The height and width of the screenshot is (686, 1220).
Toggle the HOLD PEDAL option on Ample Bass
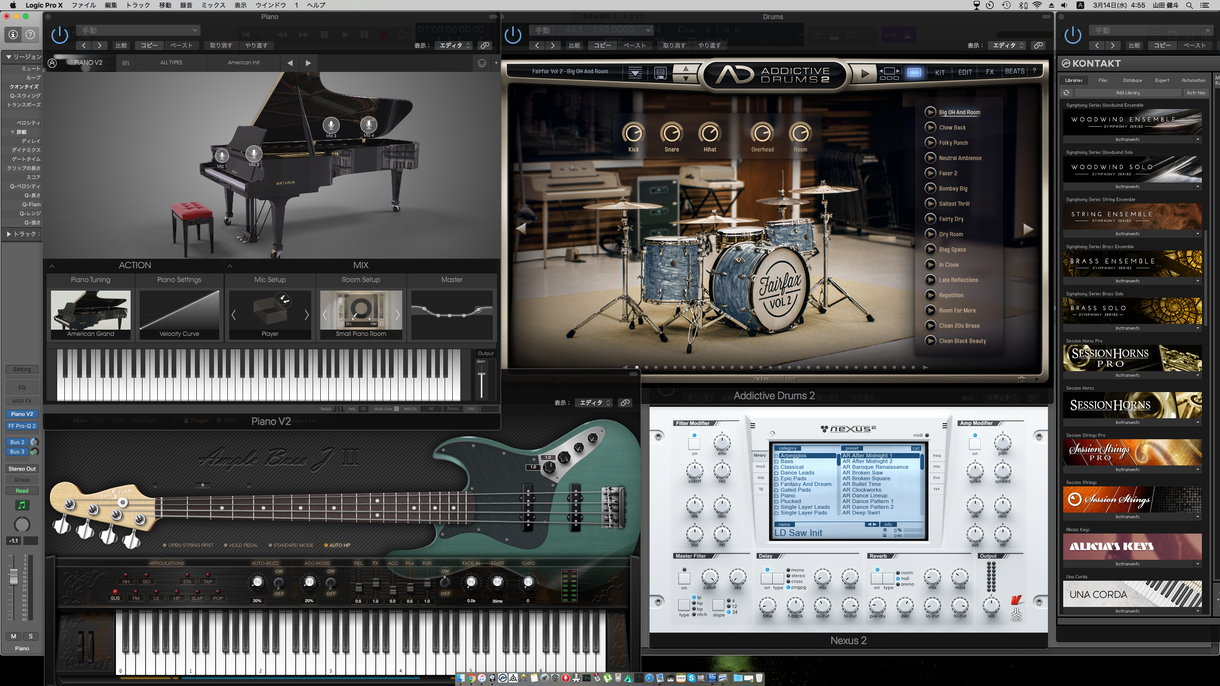click(241, 546)
